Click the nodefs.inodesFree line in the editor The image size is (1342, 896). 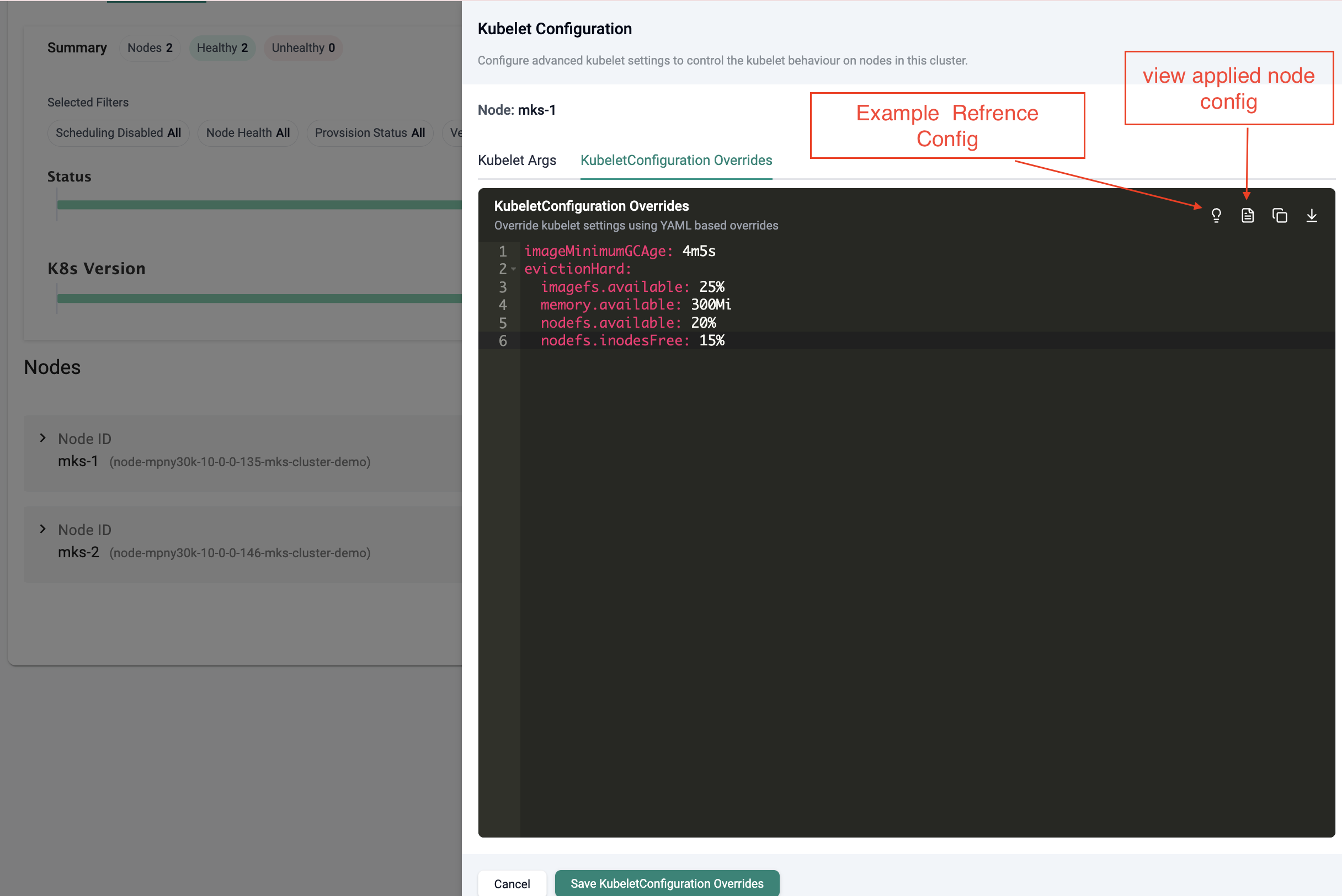coord(614,340)
